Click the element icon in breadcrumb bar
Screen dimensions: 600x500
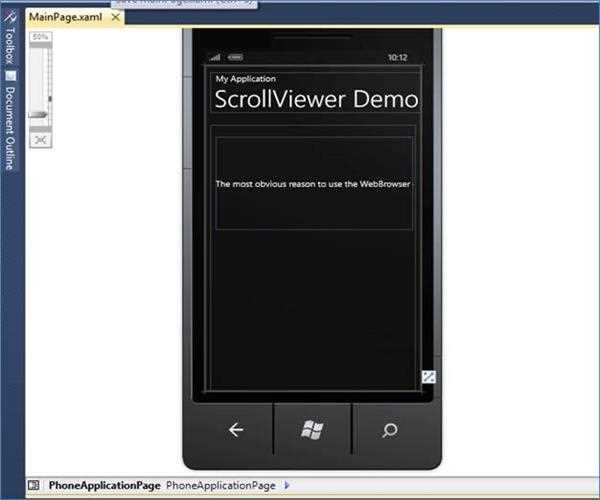click(x=34, y=485)
